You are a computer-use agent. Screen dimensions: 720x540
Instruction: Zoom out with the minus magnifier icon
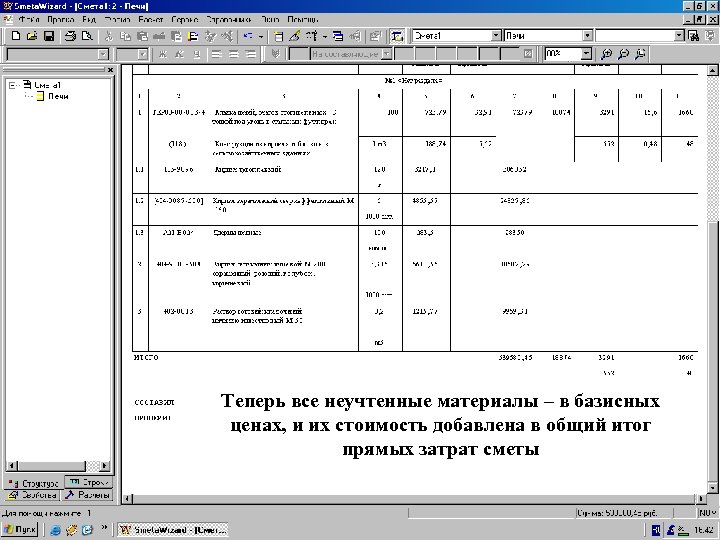coord(623,54)
